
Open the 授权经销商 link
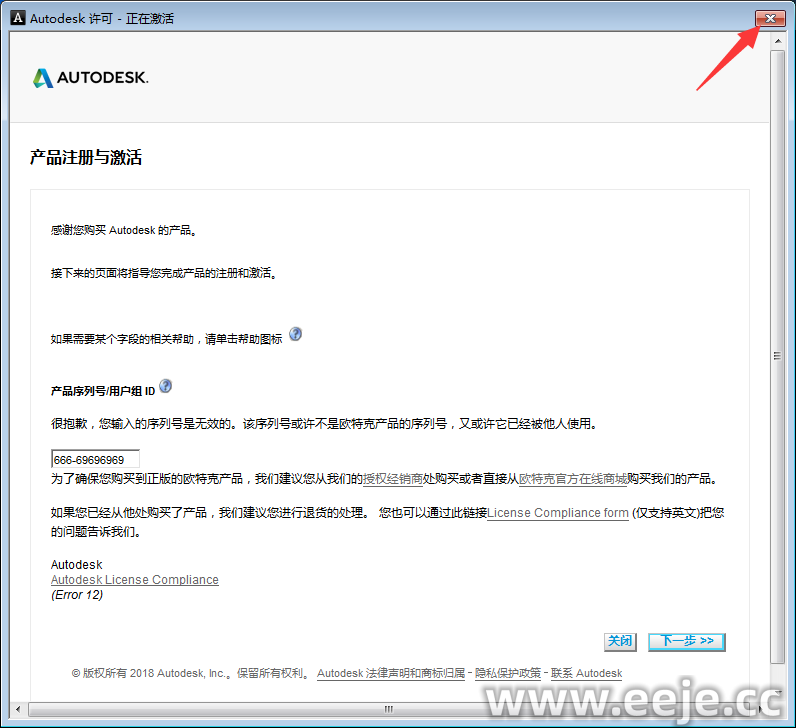coord(392,479)
